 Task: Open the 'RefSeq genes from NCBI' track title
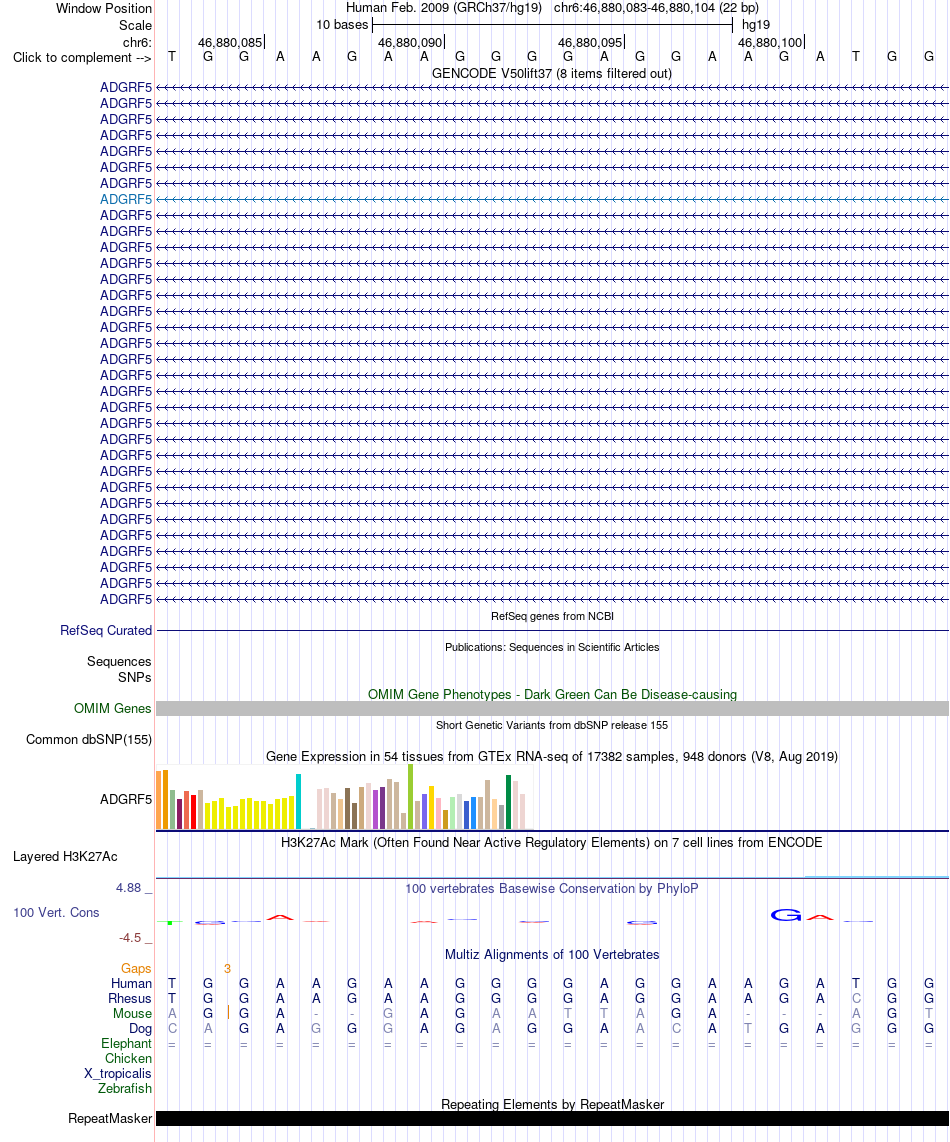coord(552,616)
